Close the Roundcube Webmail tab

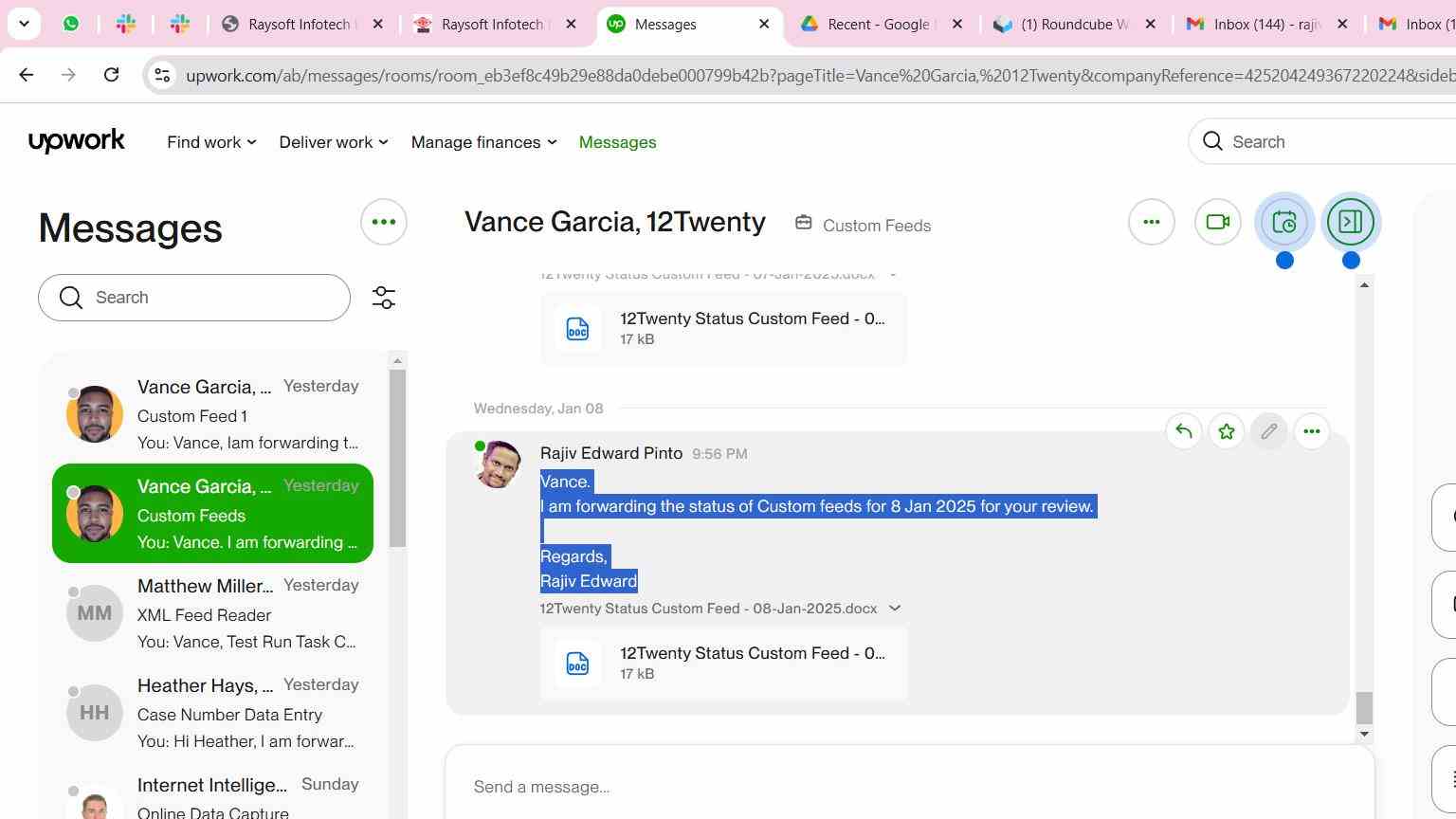(x=1151, y=24)
